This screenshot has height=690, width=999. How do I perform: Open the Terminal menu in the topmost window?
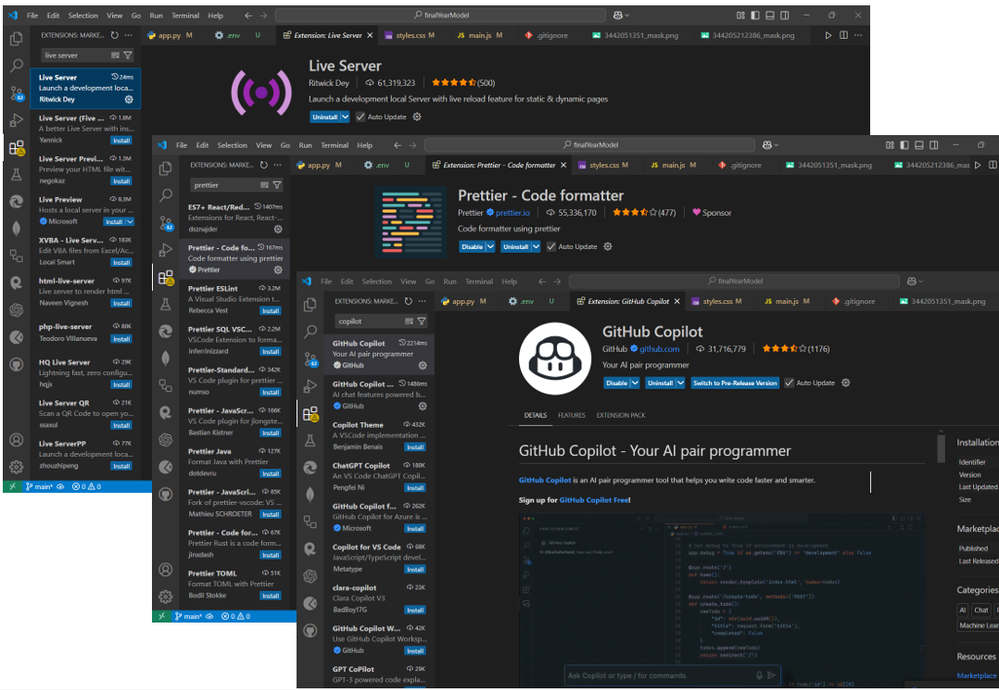tap(185, 15)
